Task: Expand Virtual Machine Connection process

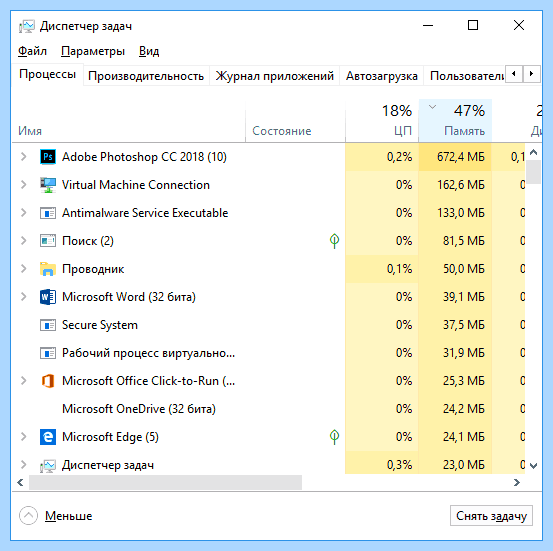Action: click(24, 185)
